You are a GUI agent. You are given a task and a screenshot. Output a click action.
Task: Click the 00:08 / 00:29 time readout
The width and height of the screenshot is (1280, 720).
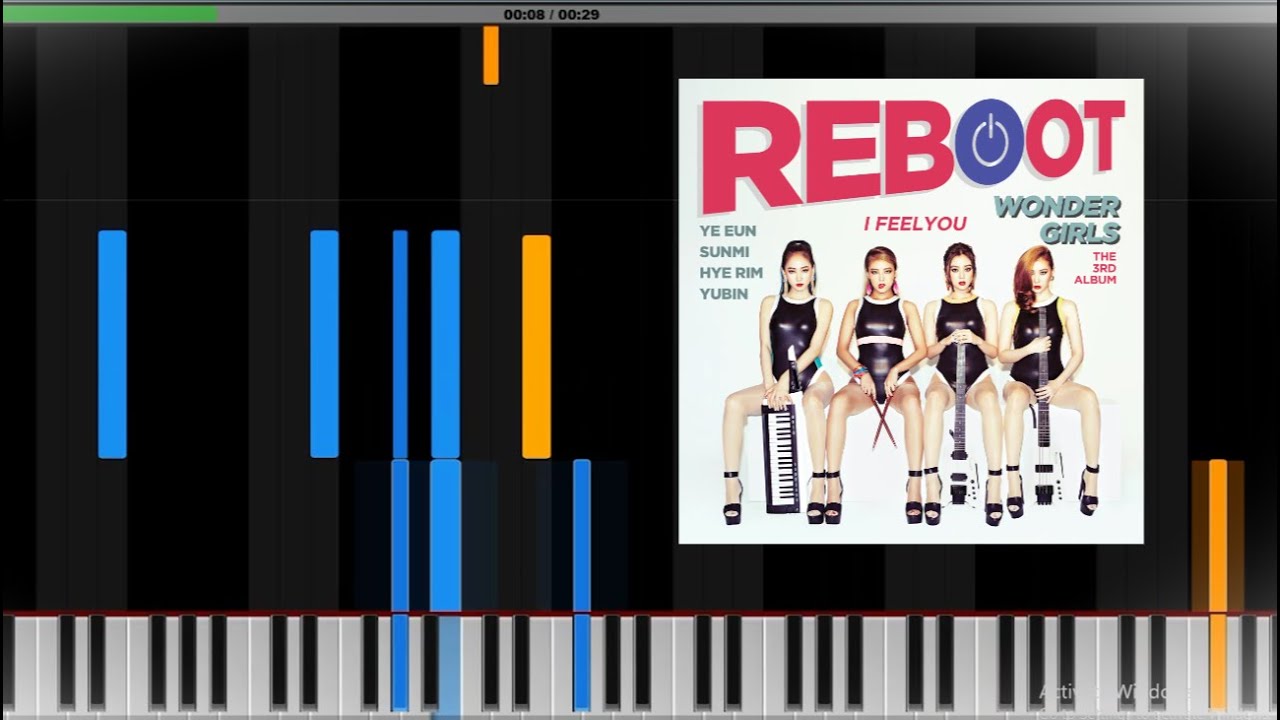(x=551, y=14)
